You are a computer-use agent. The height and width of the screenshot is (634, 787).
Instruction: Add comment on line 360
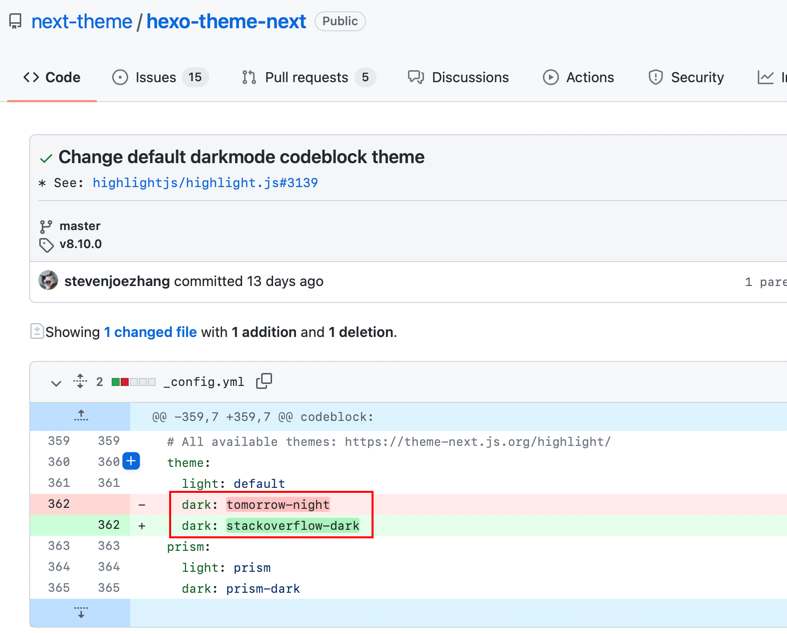point(131,461)
